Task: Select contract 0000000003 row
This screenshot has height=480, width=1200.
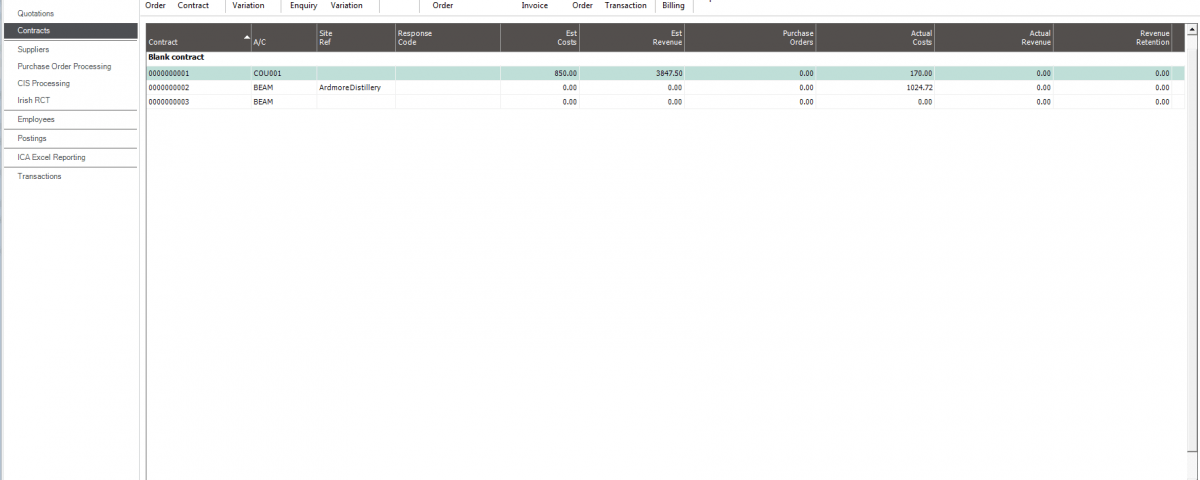Action: (665, 101)
